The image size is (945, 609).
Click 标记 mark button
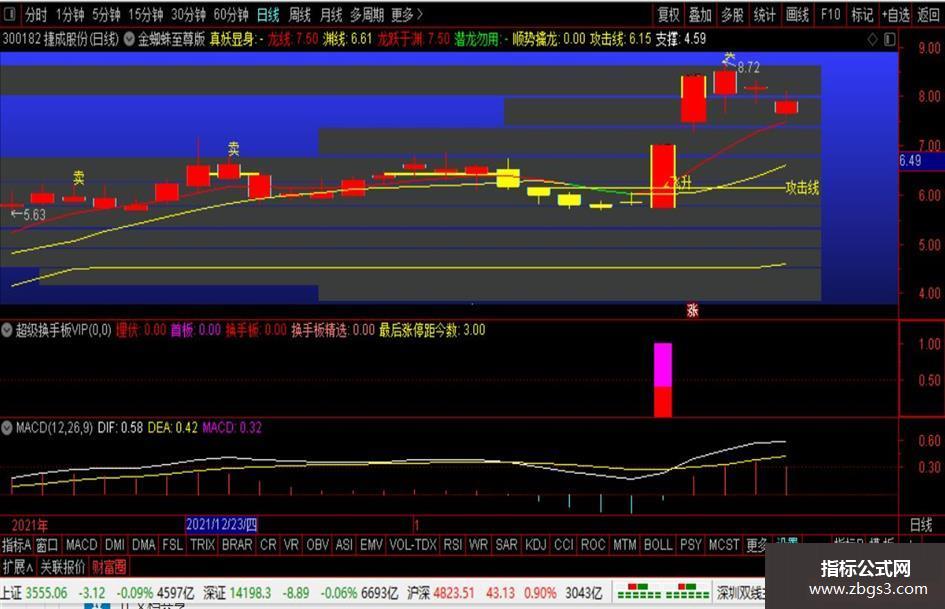click(x=862, y=14)
